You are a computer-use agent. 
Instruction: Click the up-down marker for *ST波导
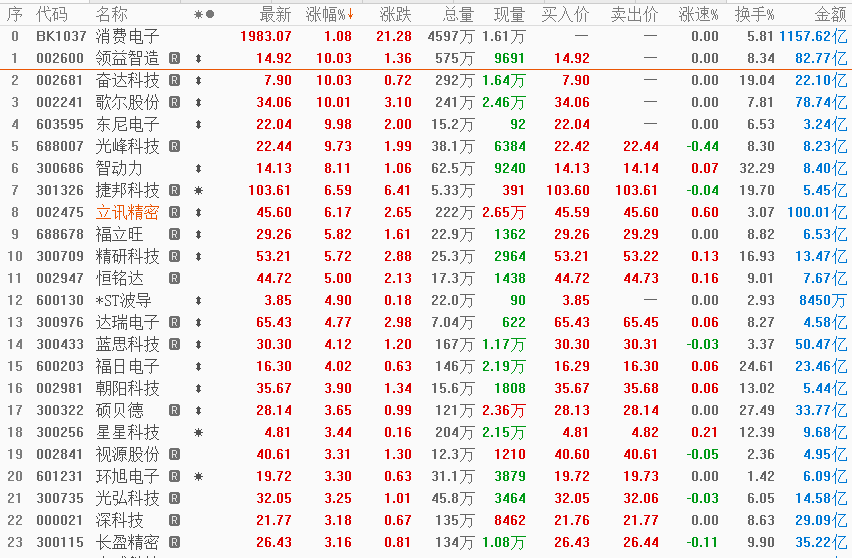(198, 301)
